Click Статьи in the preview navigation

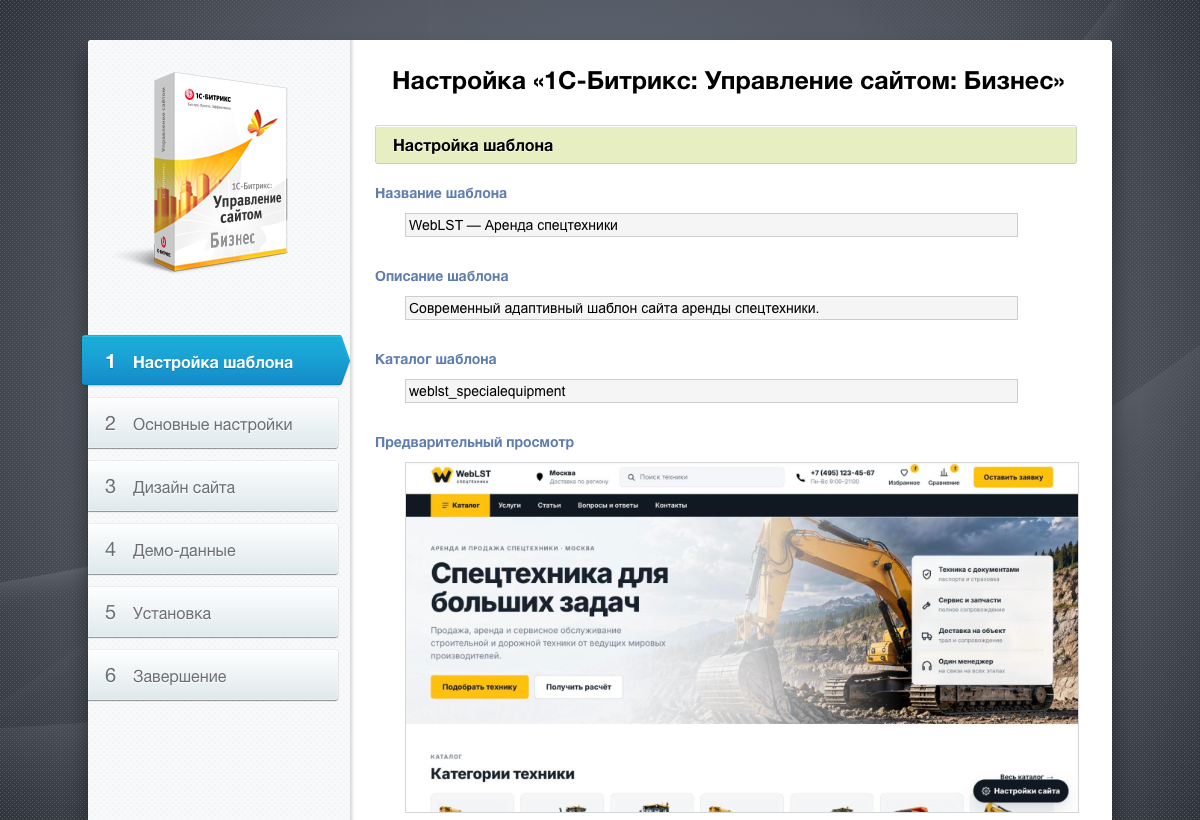click(x=549, y=506)
